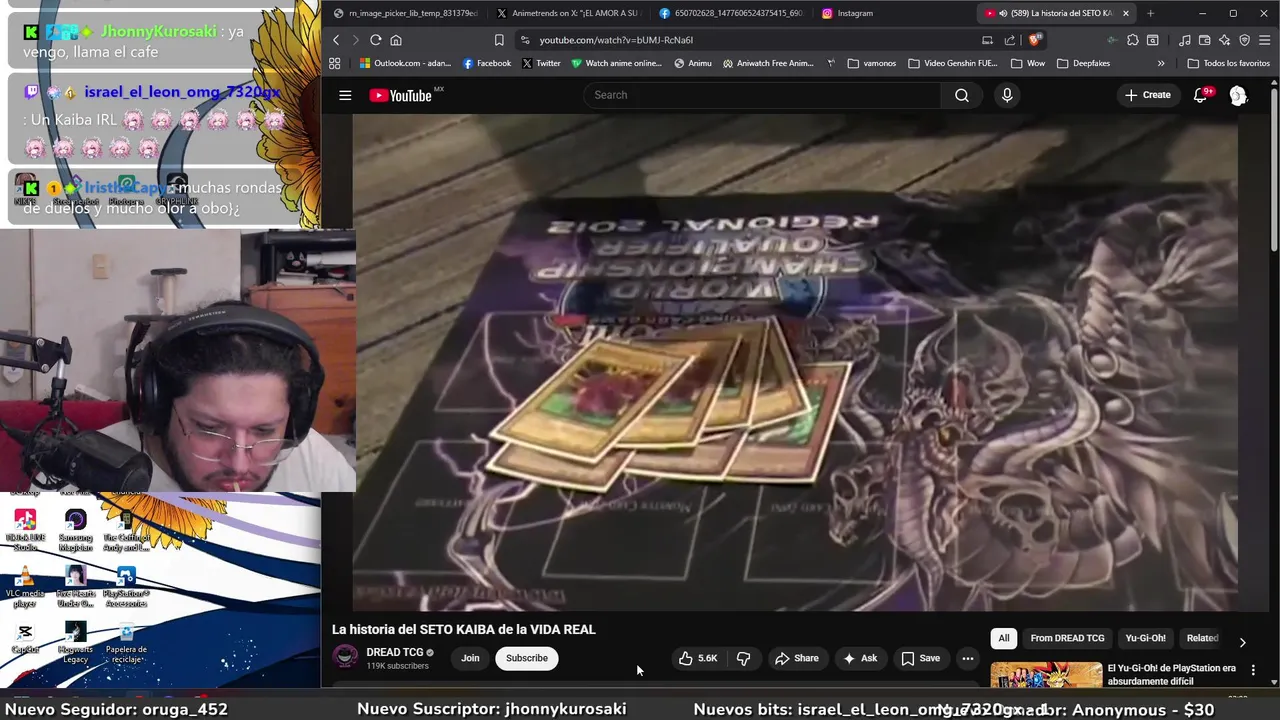Open the bookmark bar apps grid icon
The image size is (1280, 720).
(334, 63)
